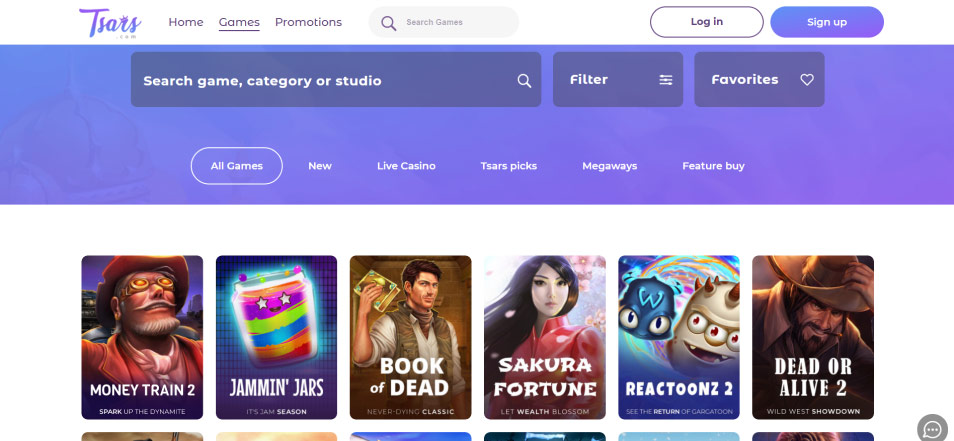Switch to the Feature buy tab
Screen dimensions: 954x441
click(713, 165)
